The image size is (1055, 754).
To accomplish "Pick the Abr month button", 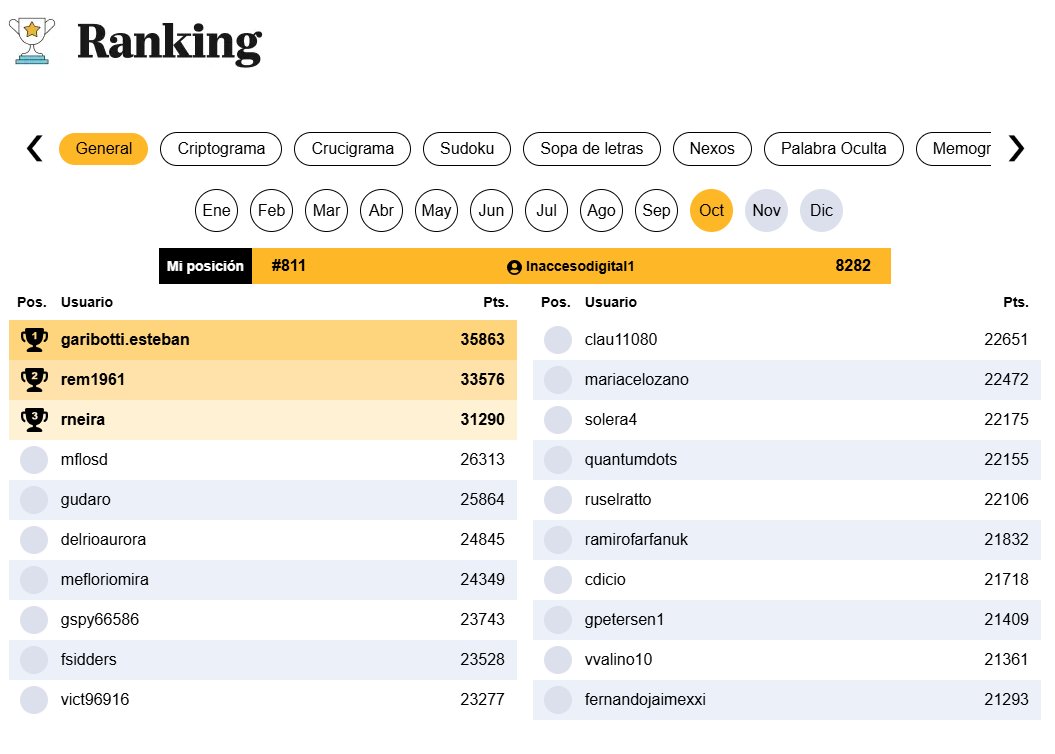I will coord(381,211).
